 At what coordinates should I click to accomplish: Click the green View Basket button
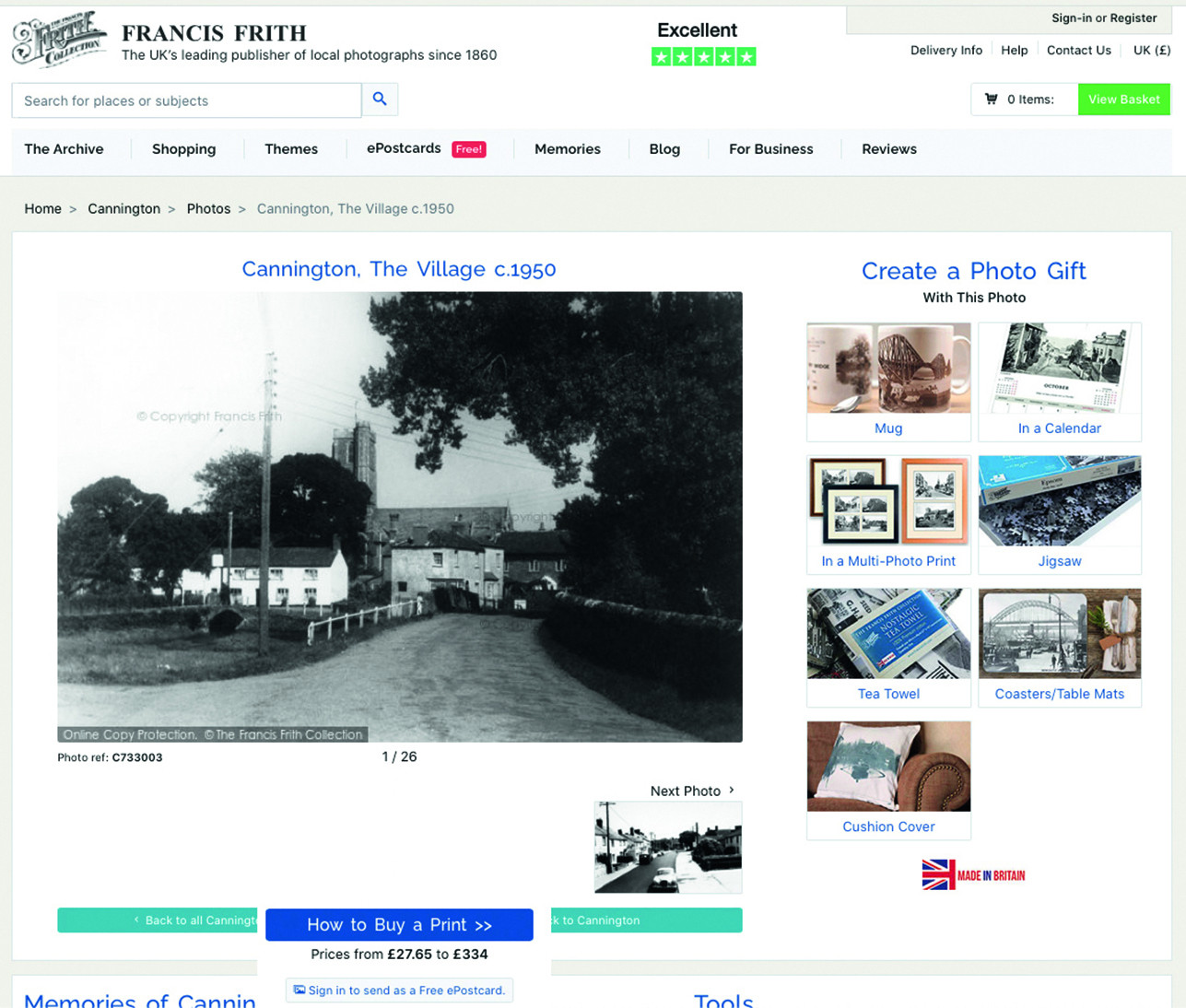coord(1124,100)
